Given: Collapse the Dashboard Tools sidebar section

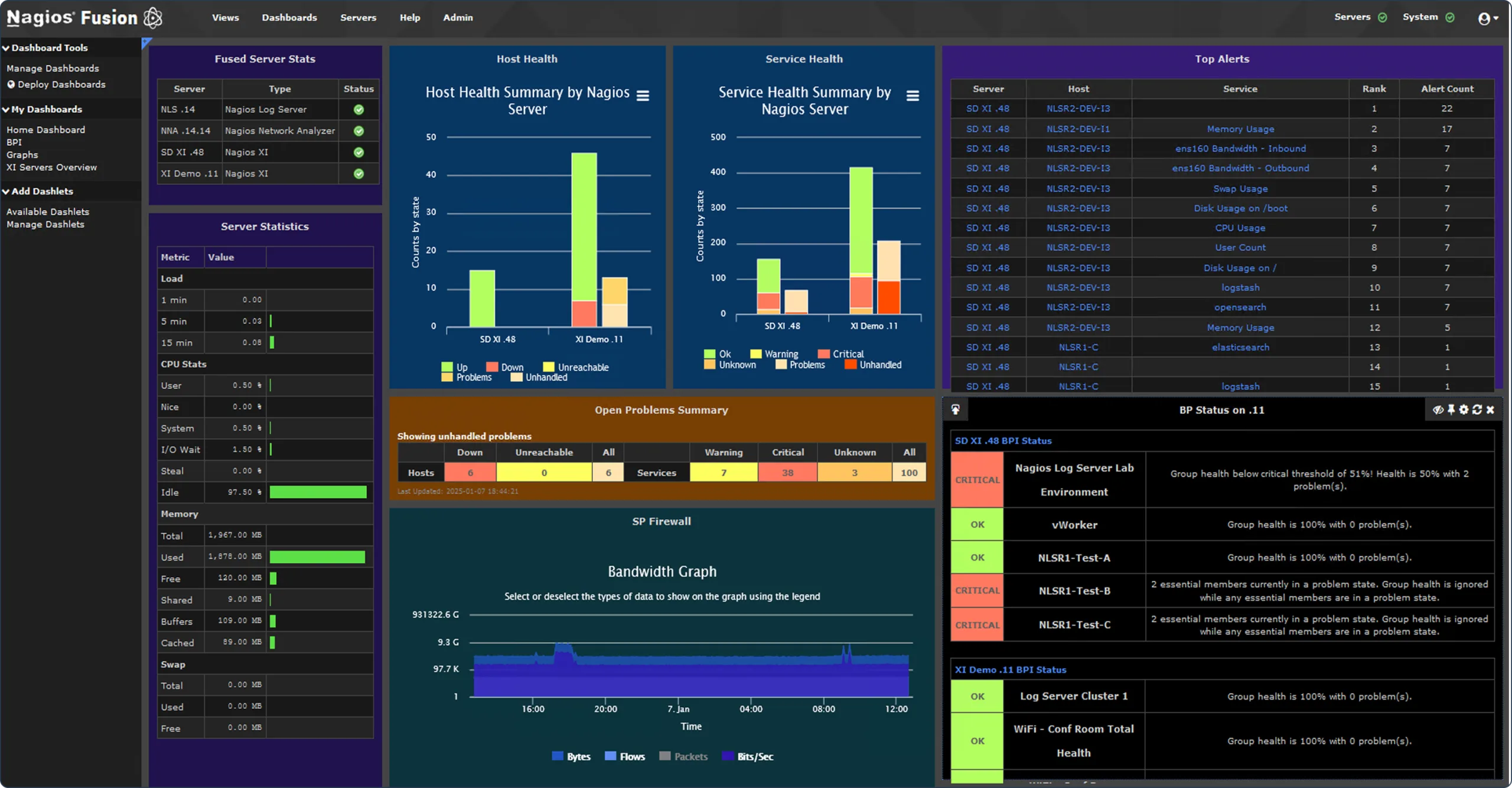Looking at the screenshot, I should click(45, 48).
